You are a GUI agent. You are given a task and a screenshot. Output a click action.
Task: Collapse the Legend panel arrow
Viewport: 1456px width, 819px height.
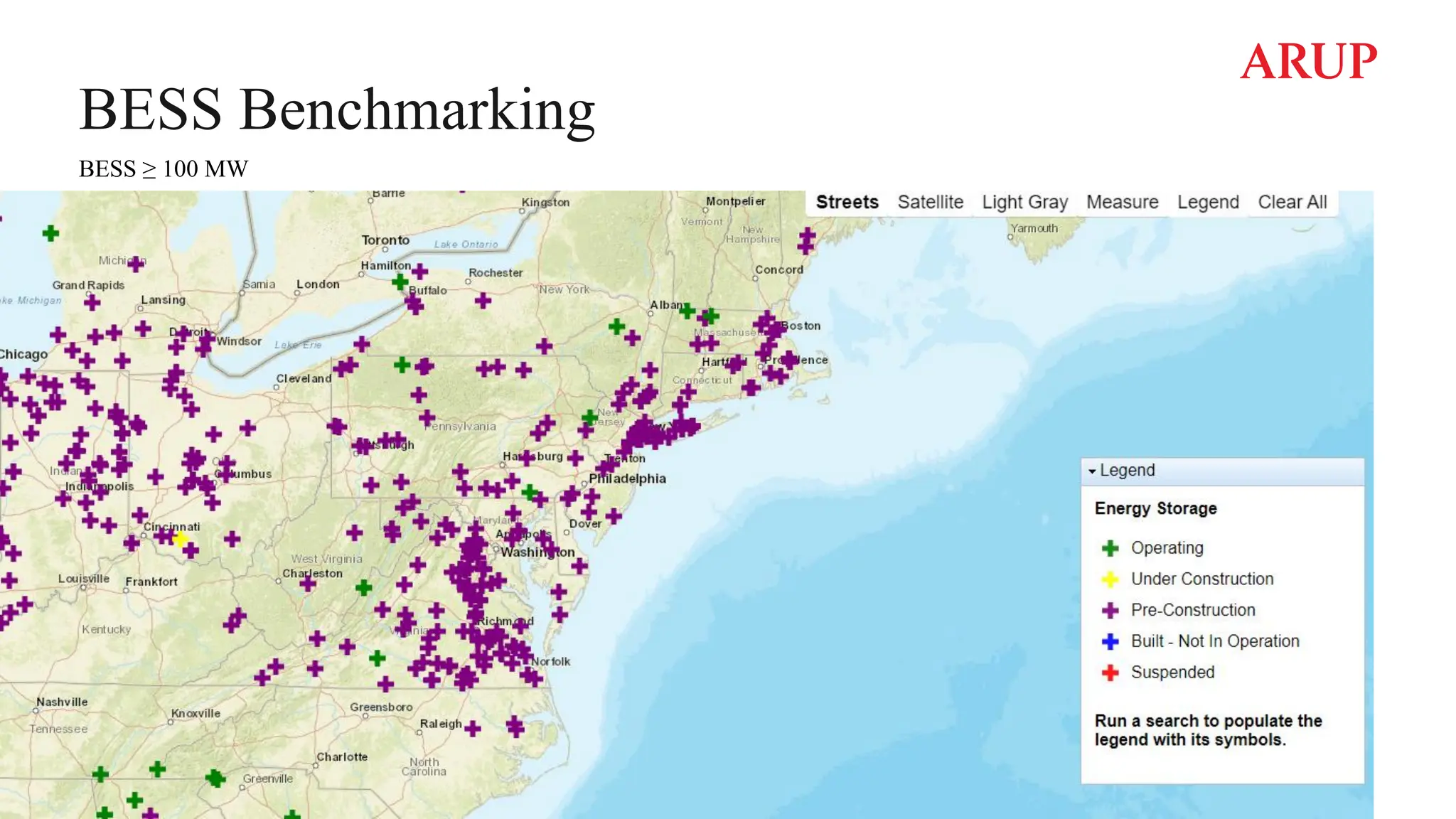[x=1092, y=471]
